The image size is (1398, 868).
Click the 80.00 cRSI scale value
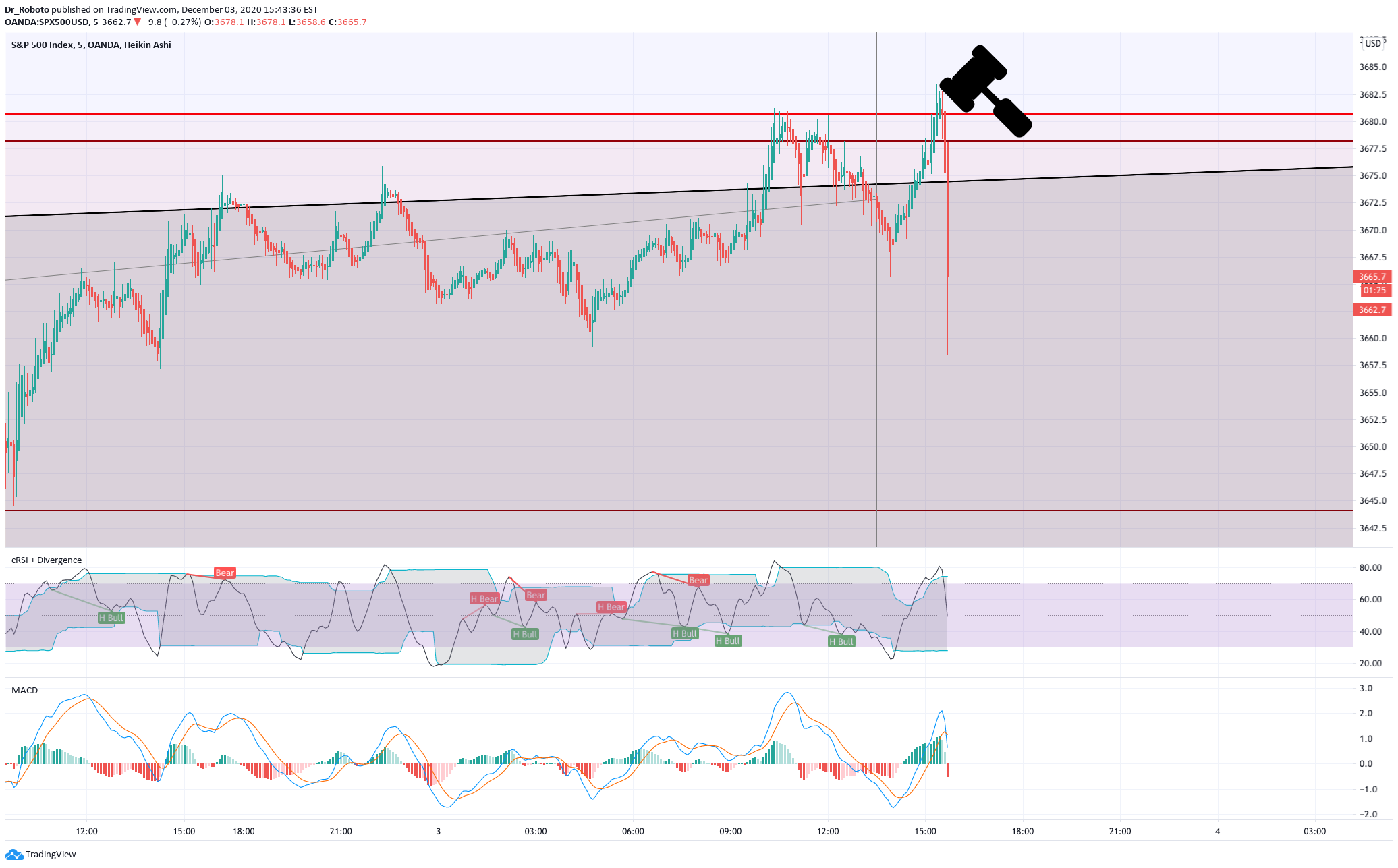point(1370,567)
